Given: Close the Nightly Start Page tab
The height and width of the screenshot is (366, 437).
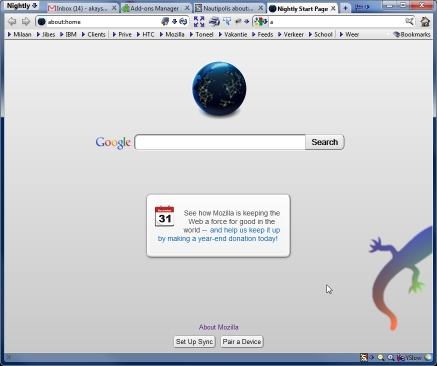Looking at the screenshot, I should point(333,8).
